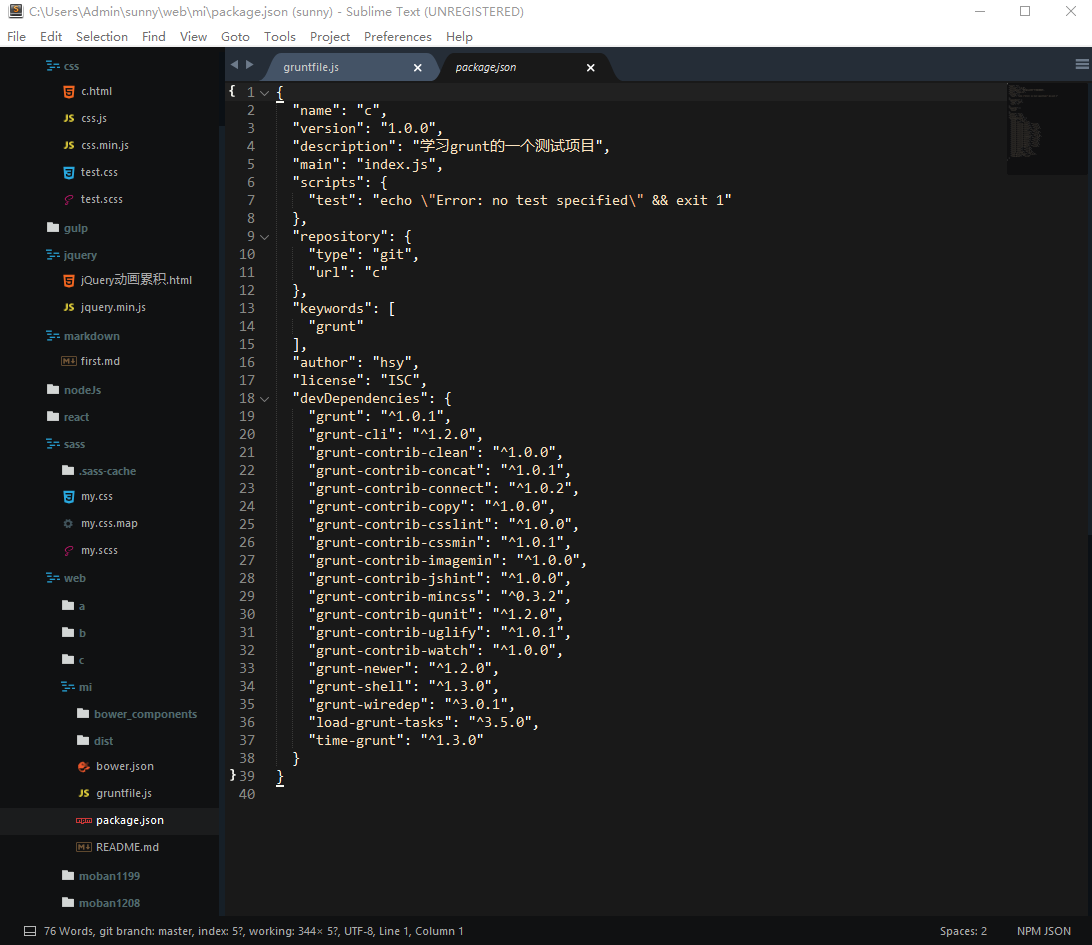This screenshot has width=1092, height=945.
Task: Change syntax via NPM JSON label
Action: [x=1043, y=931]
